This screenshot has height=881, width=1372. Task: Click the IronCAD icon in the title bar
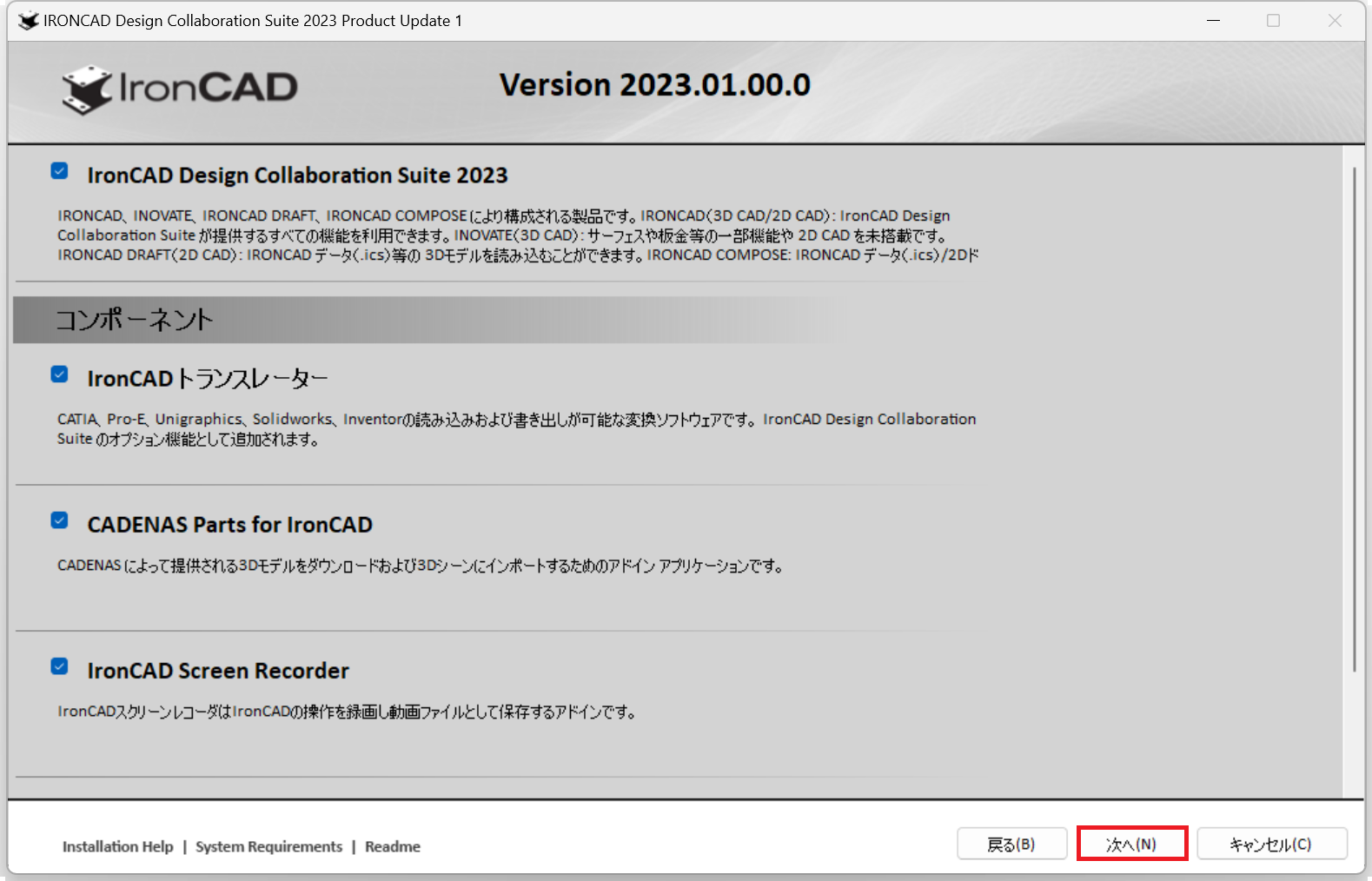point(29,21)
